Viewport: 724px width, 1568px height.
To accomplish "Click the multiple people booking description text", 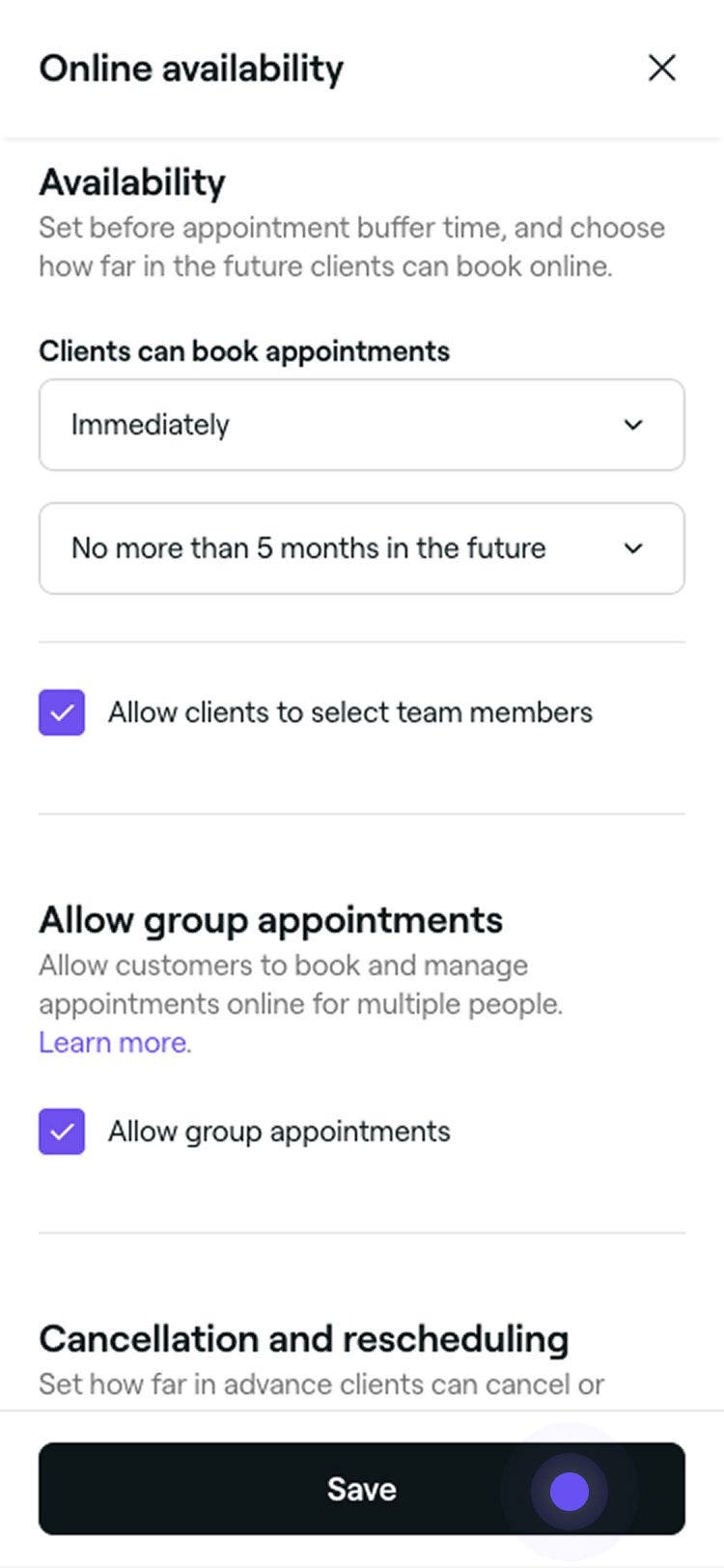I will (x=300, y=985).
